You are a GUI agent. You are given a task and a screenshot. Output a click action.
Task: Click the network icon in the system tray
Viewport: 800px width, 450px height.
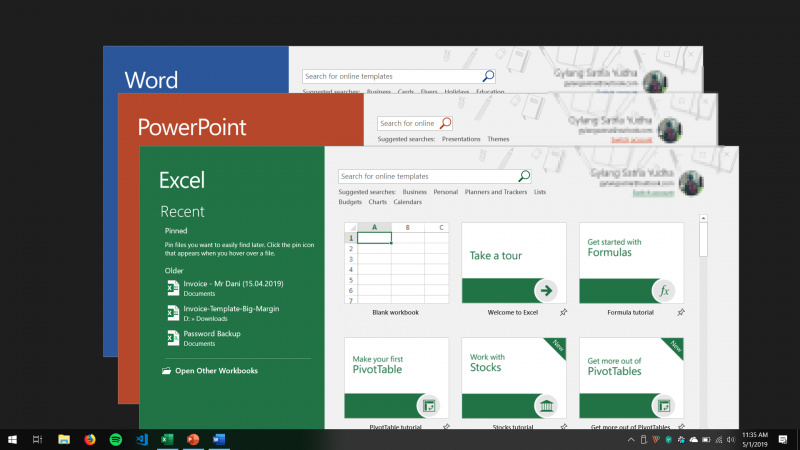click(x=719, y=439)
